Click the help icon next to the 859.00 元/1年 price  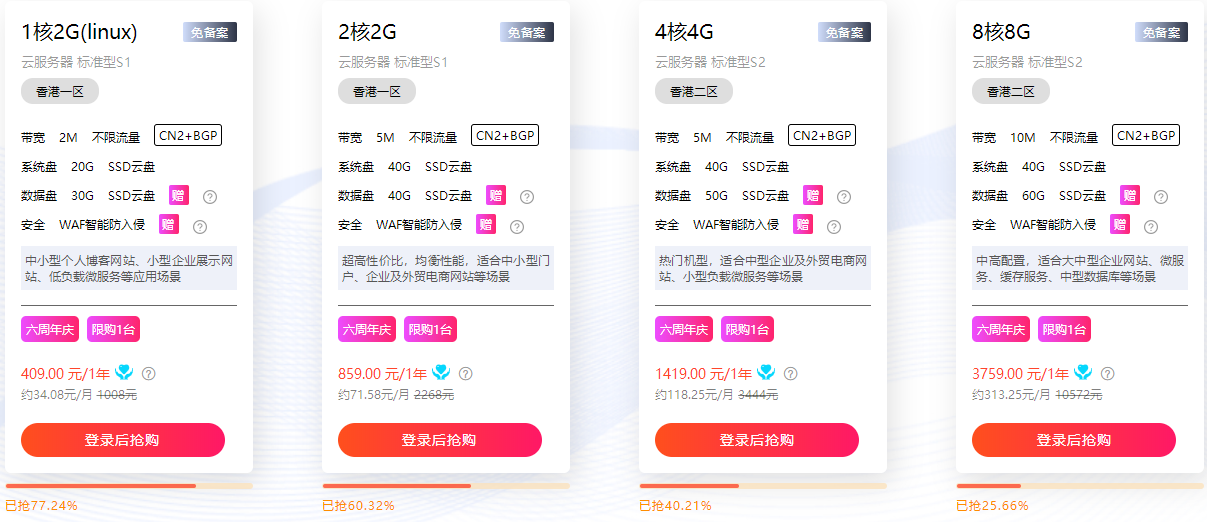[465, 374]
